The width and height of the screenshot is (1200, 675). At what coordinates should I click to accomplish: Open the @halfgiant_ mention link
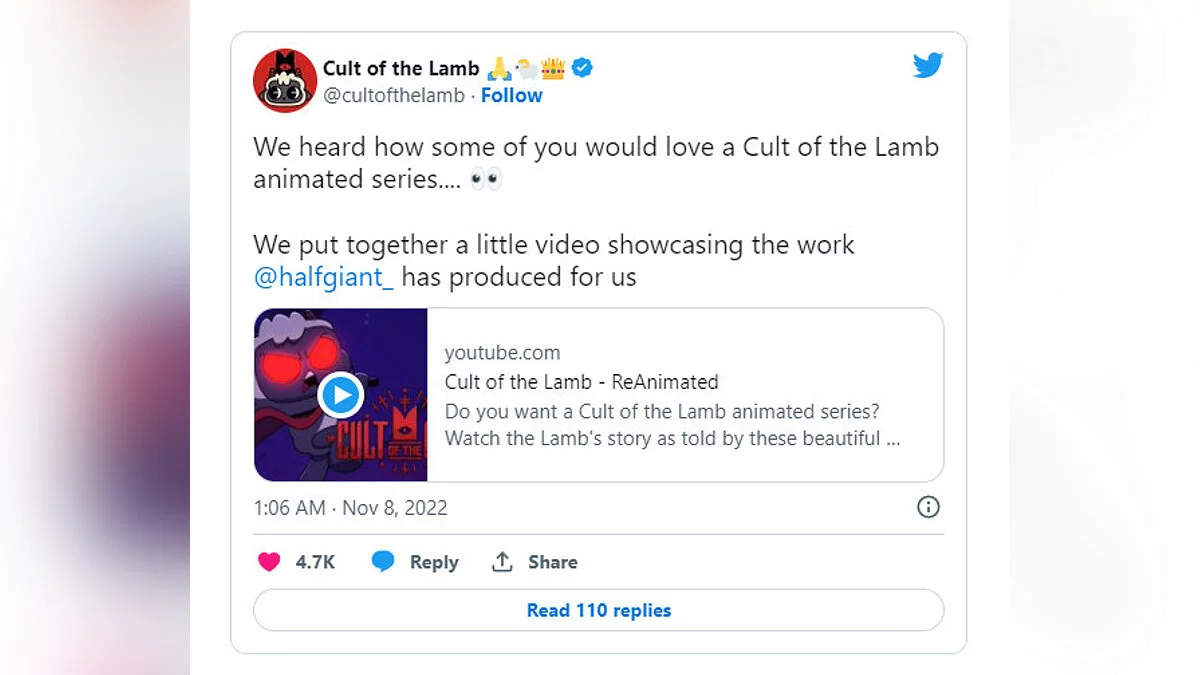coord(324,277)
